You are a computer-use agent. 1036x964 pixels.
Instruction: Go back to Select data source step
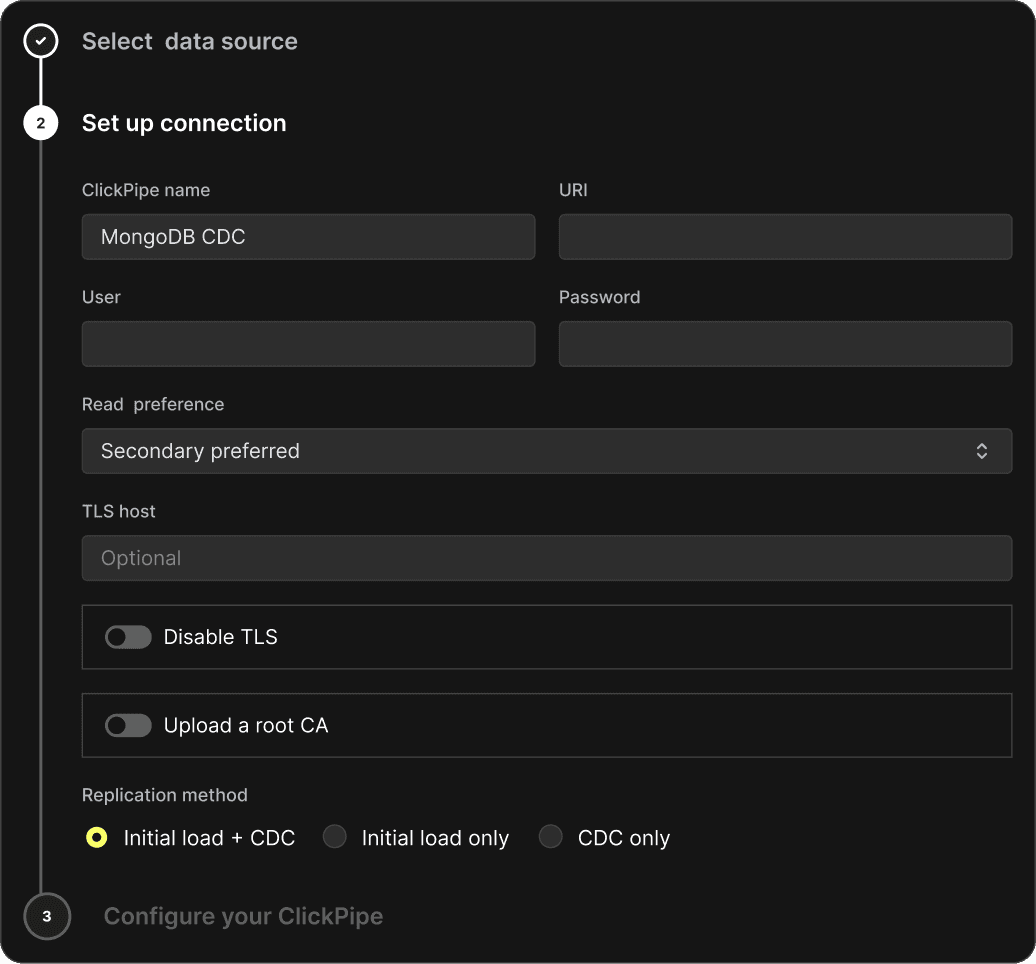pyautogui.click(x=189, y=42)
